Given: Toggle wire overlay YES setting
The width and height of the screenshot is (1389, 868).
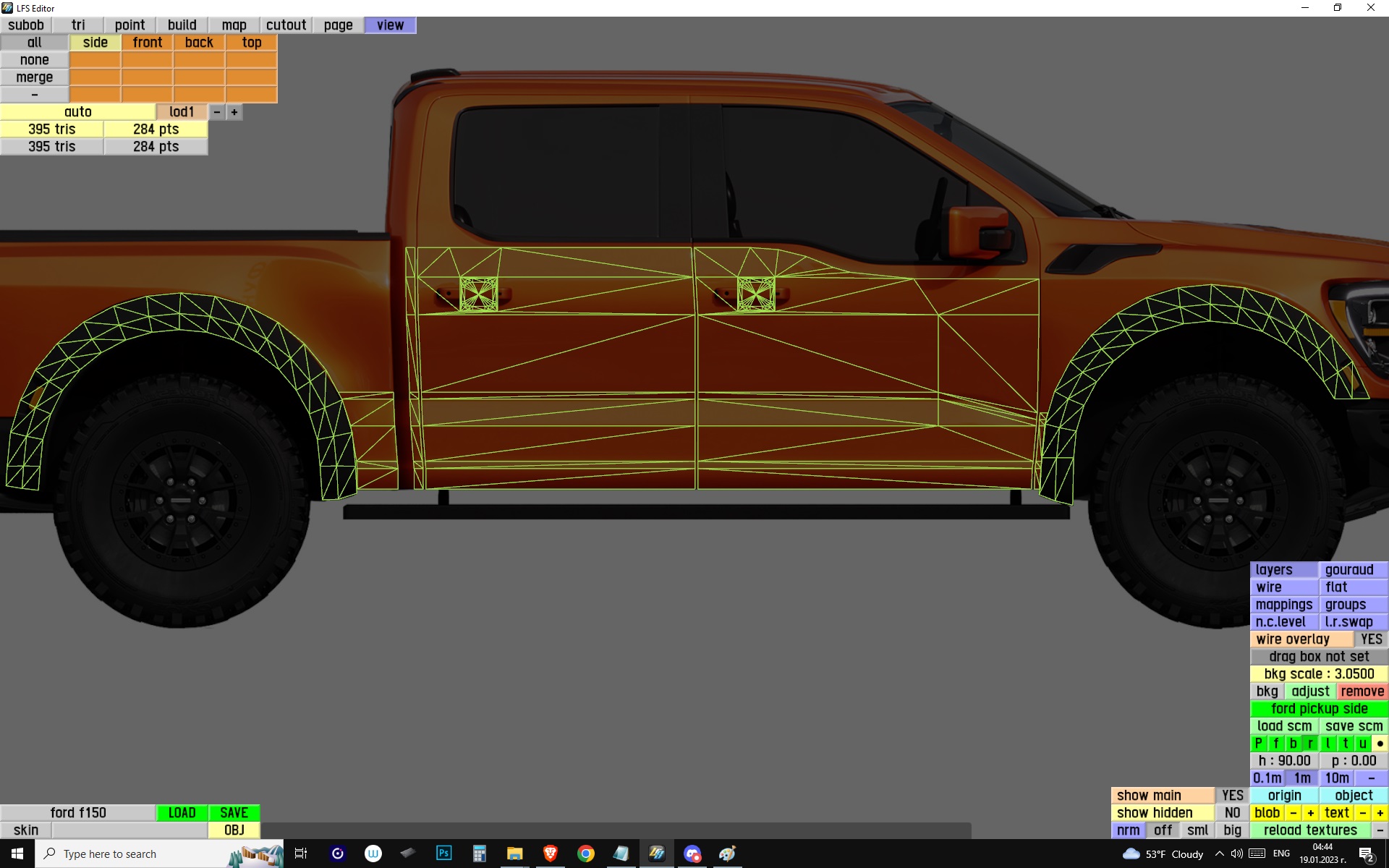Looking at the screenshot, I should (x=1370, y=639).
